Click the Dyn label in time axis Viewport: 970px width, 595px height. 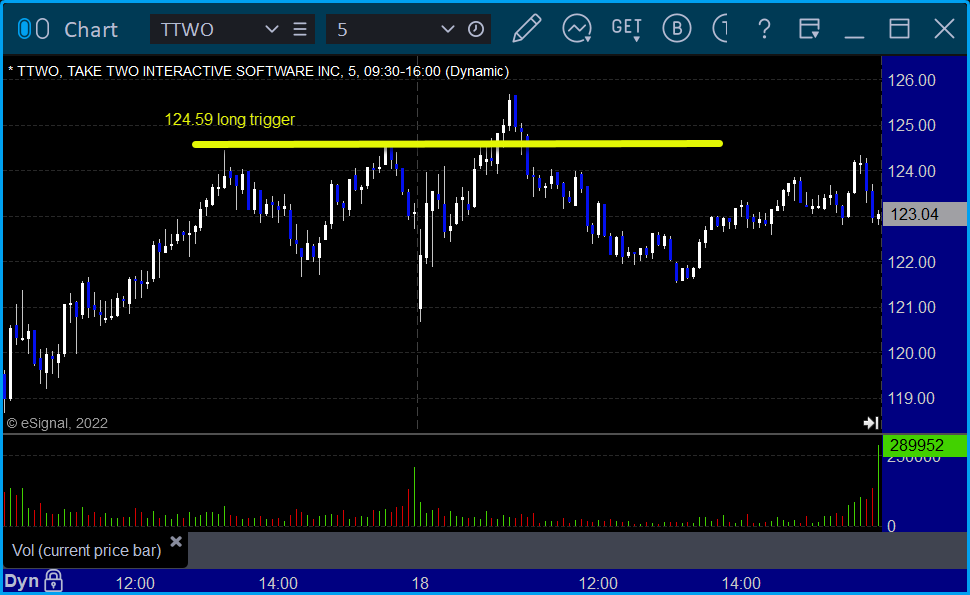pos(22,581)
